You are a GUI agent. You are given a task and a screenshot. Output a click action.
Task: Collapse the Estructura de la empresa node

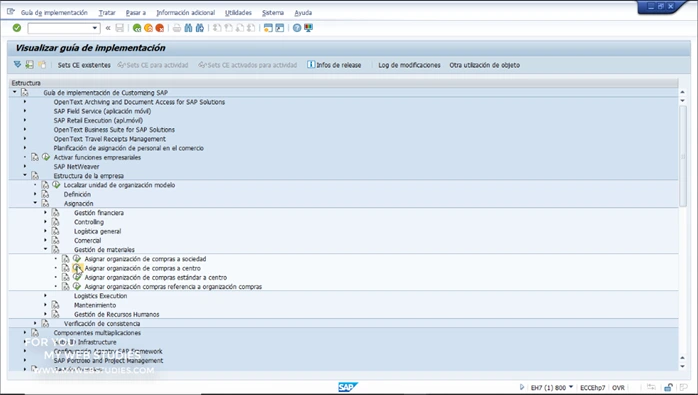point(25,175)
